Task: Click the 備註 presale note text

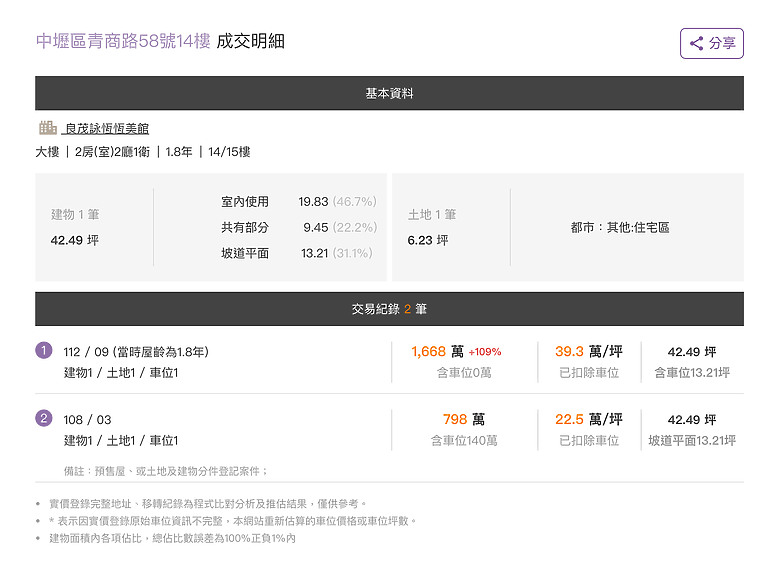Action: [x=166, y=471]
